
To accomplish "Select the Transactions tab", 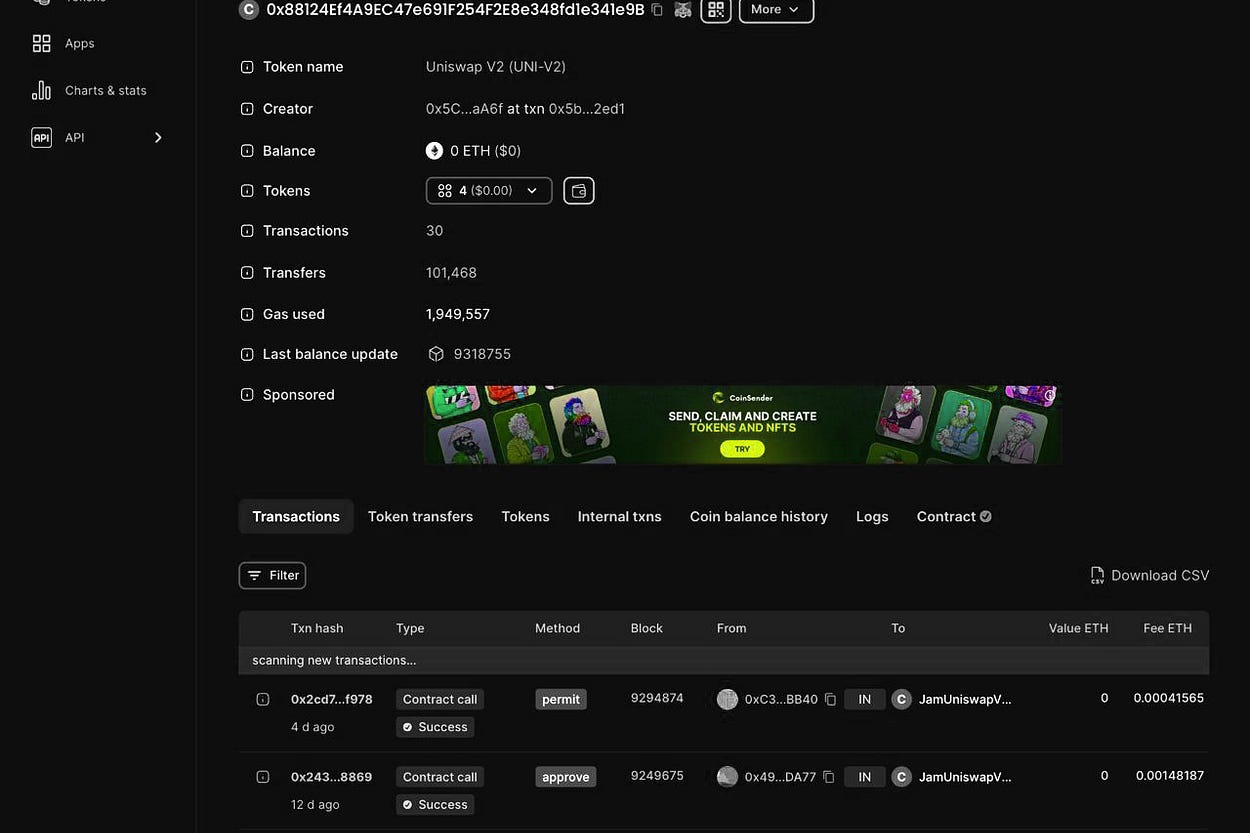I will tap(296, 516).
